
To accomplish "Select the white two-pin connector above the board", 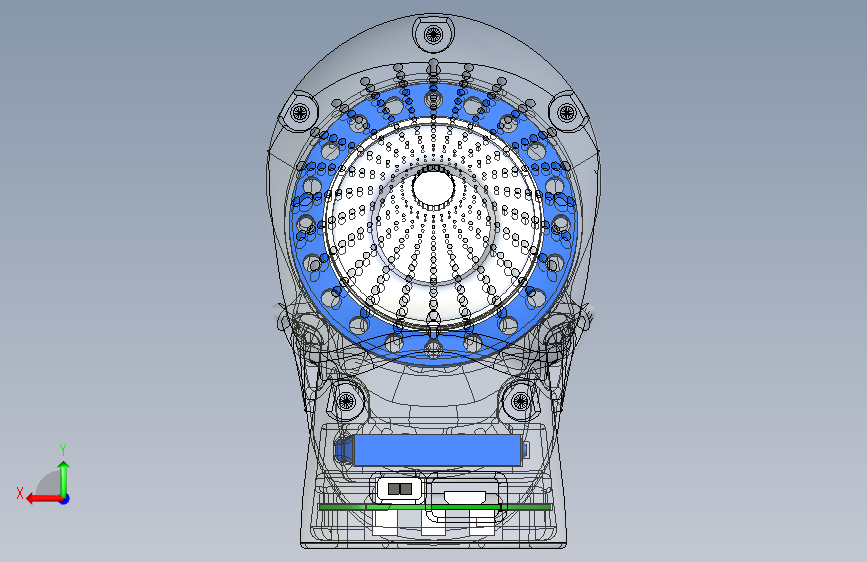I will pos(400,490).
